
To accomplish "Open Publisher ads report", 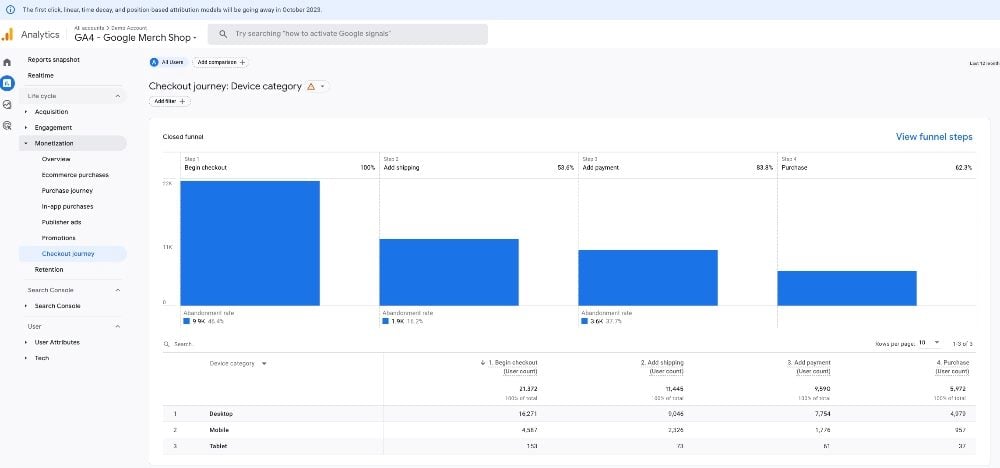I will pyautogui.click(x=61, y=222).
